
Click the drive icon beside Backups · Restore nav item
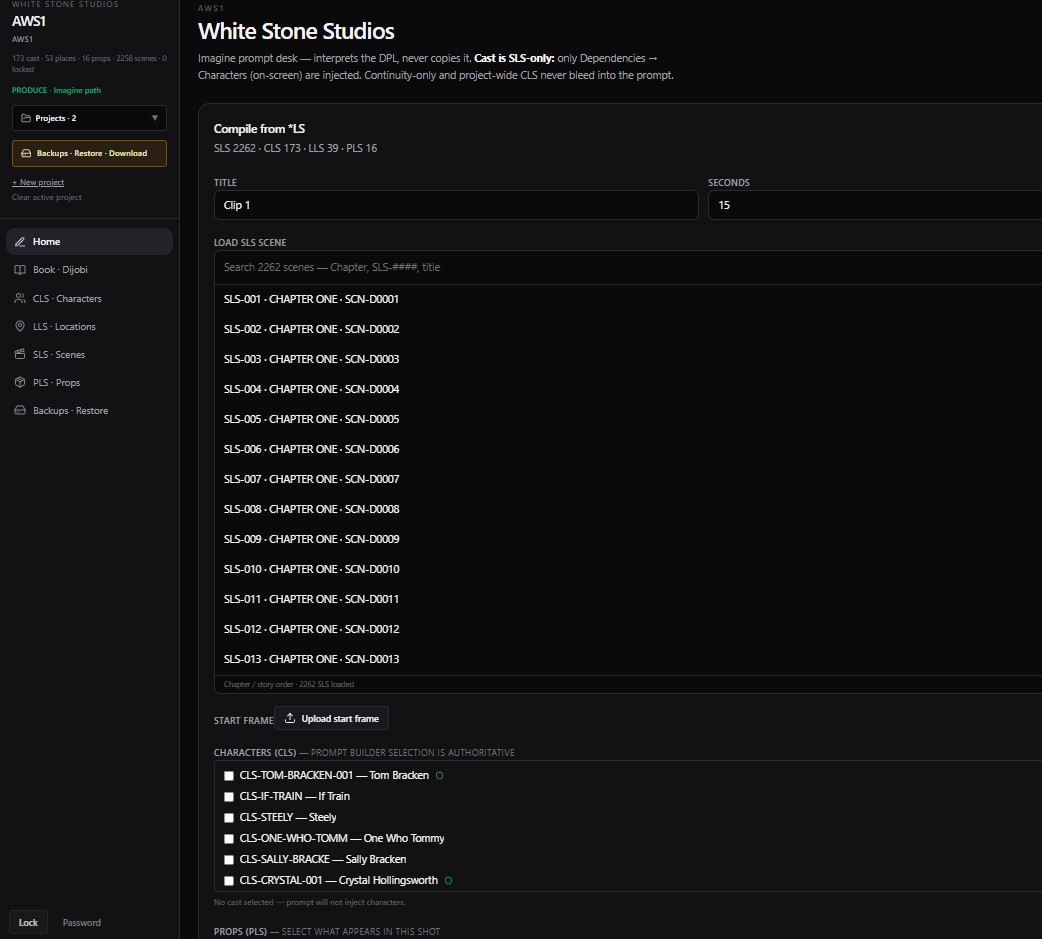click(x=20, y=410)
